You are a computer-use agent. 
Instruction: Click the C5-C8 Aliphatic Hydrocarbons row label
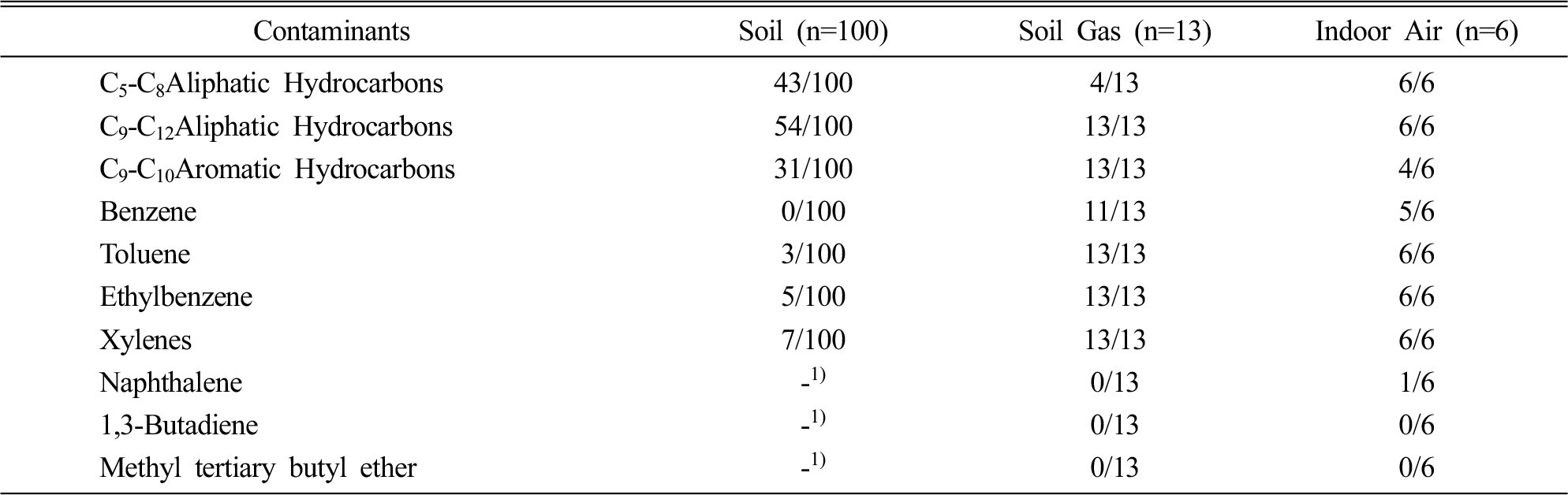pyautogui.click(x=271, y=84)
